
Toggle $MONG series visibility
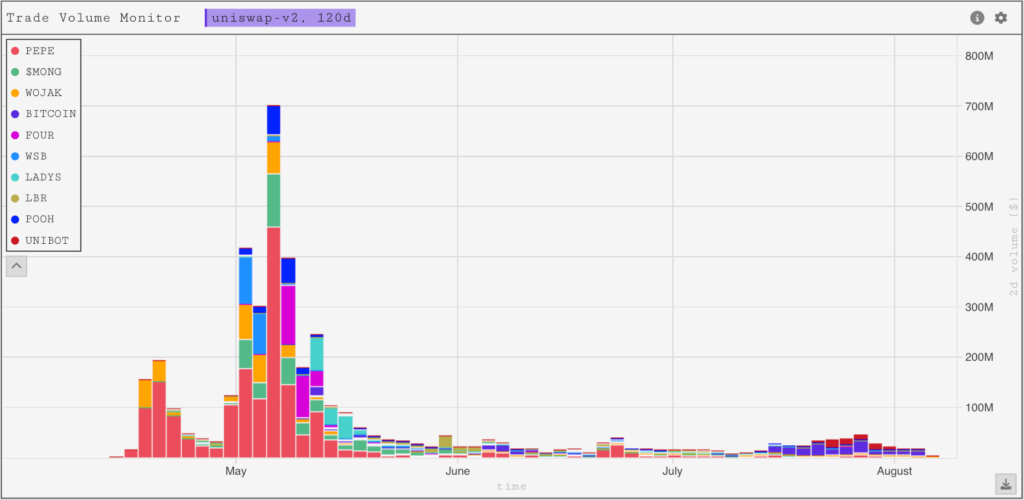pyautogui.click(x=43, y=71)
